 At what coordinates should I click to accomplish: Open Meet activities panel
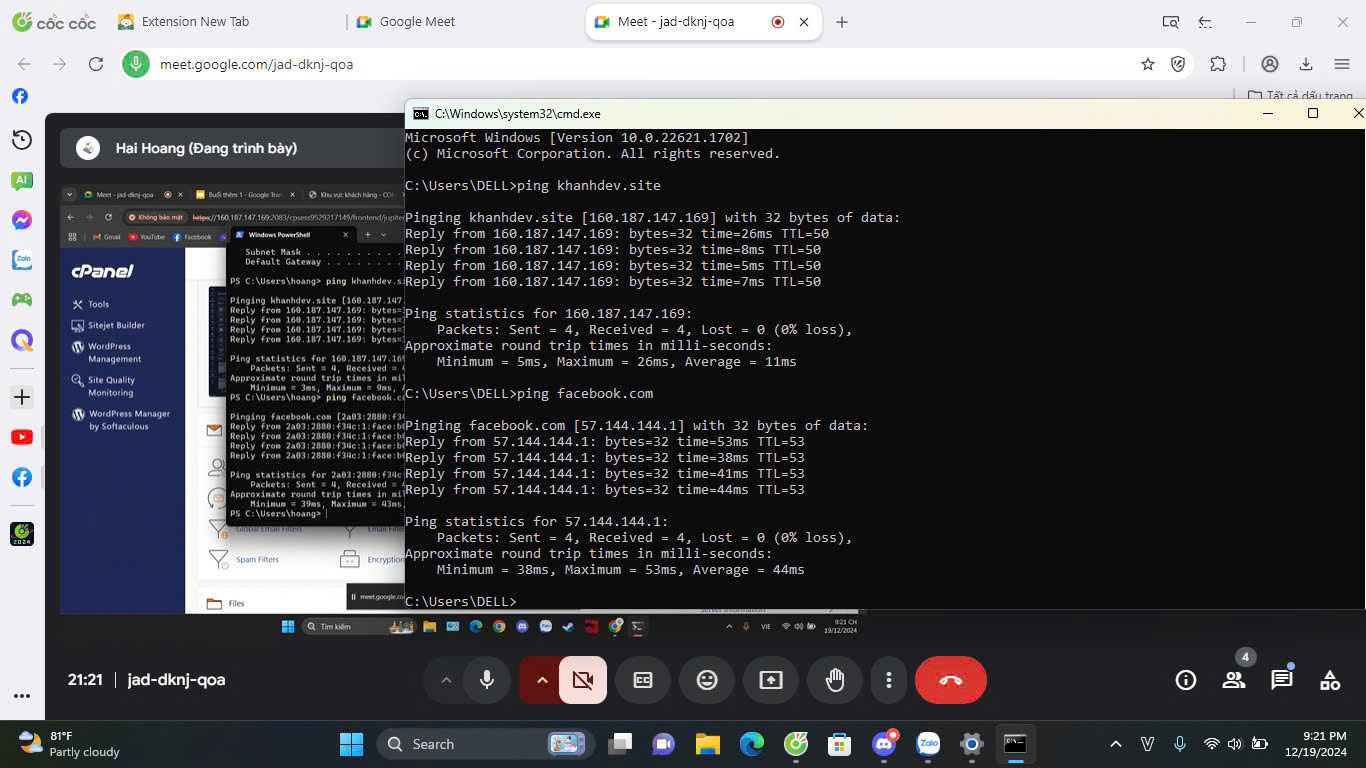pos(1330,680)
